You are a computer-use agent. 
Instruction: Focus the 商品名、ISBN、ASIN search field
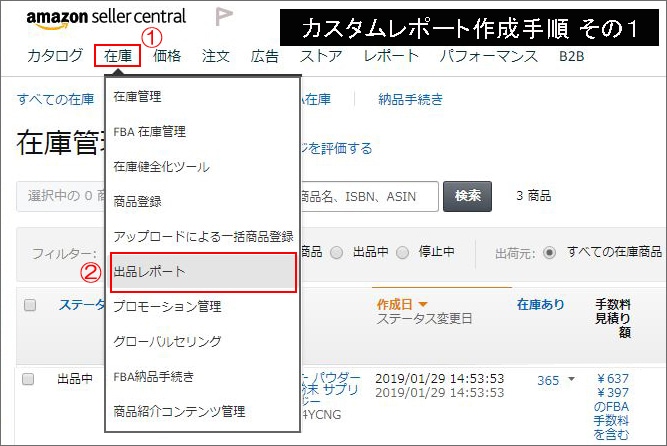(x=369, y=196)
